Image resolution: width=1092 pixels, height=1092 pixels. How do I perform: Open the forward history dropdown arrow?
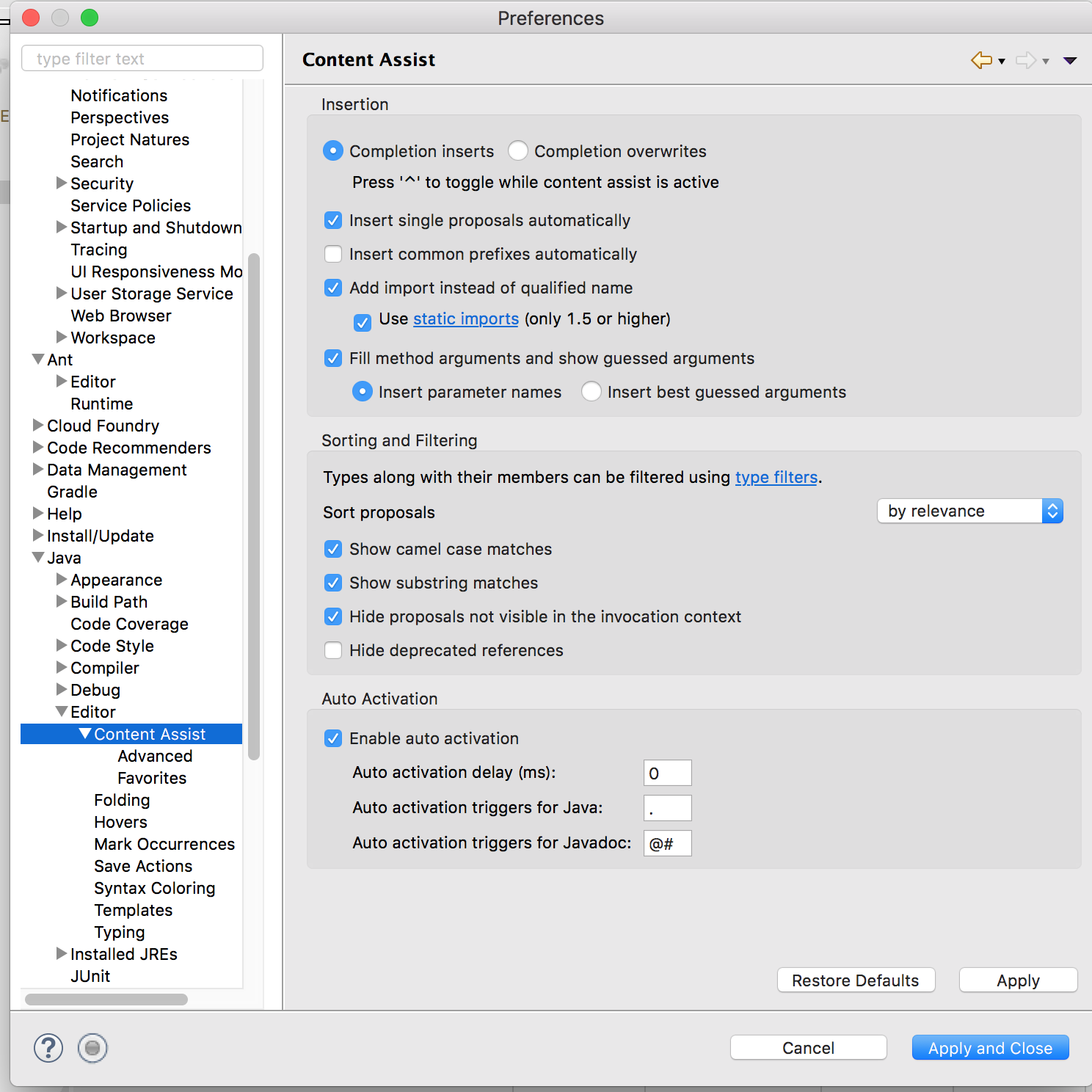click(x=1046, y=62)
